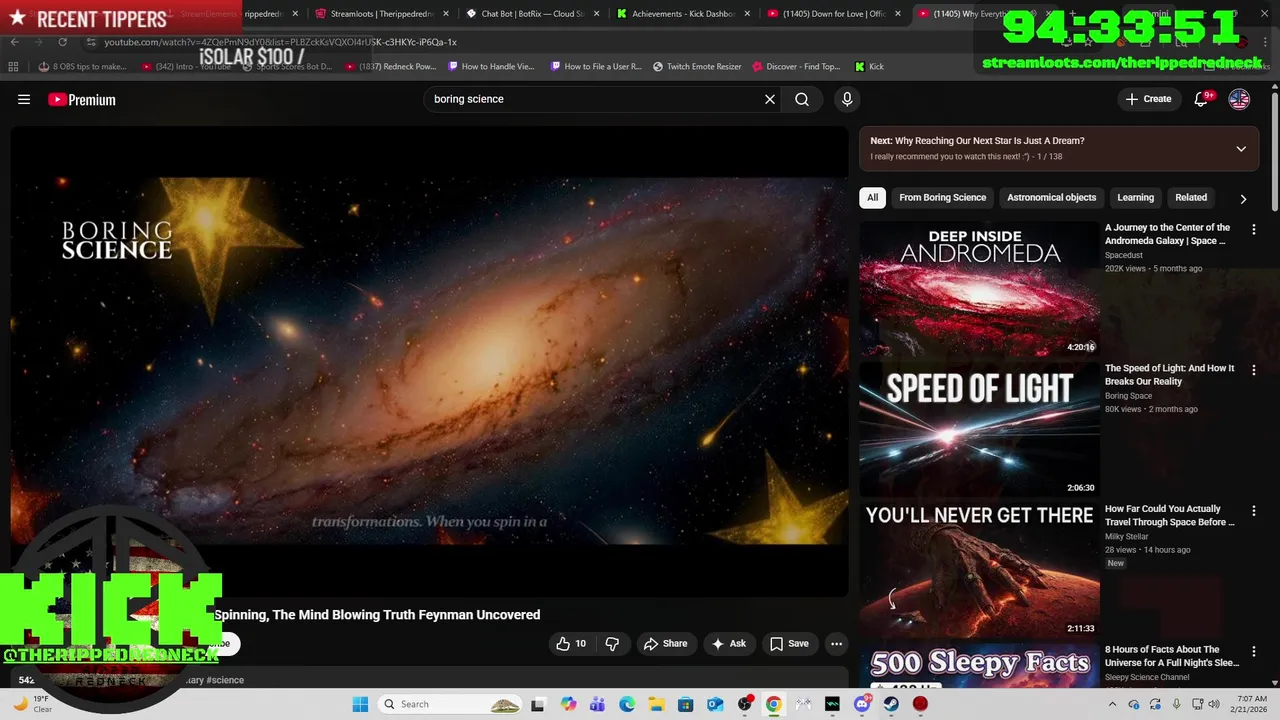
Task: Open Twitch Emote Resizer bookmark
Action: [x=697, y=67]
